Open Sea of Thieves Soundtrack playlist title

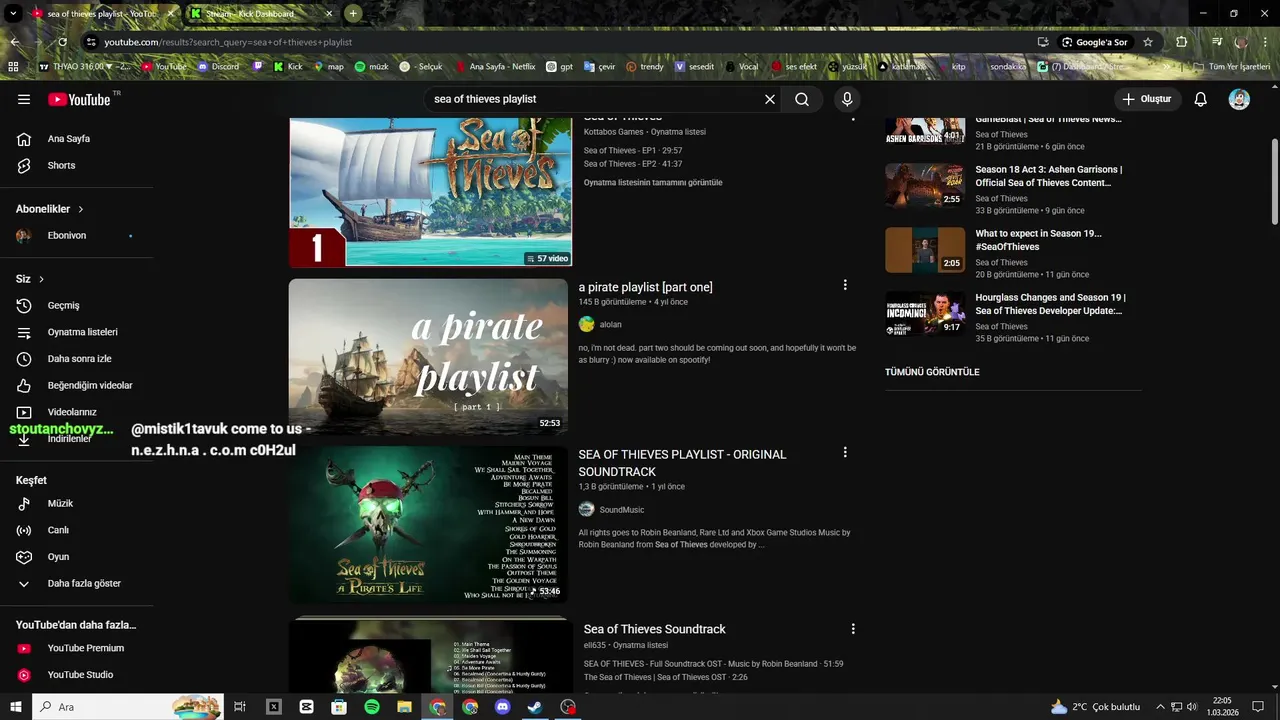point(655,629)
